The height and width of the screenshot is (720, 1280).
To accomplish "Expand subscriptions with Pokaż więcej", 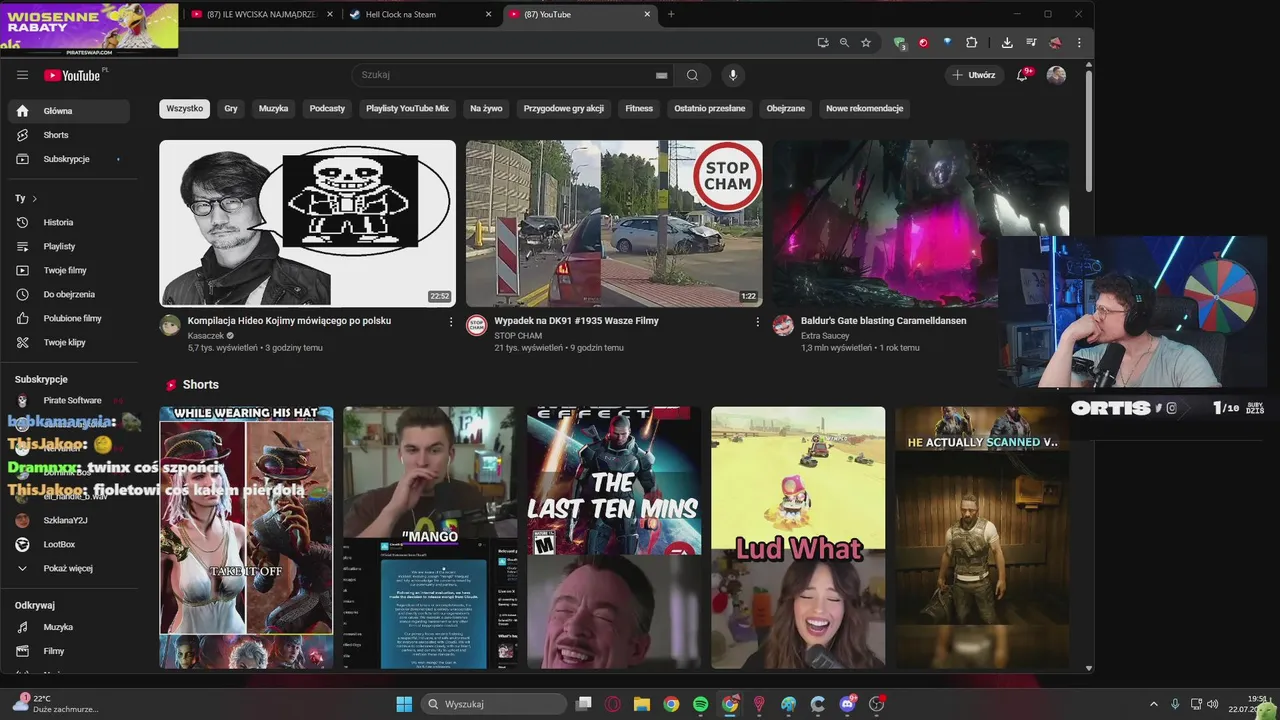I will [68, 568].
